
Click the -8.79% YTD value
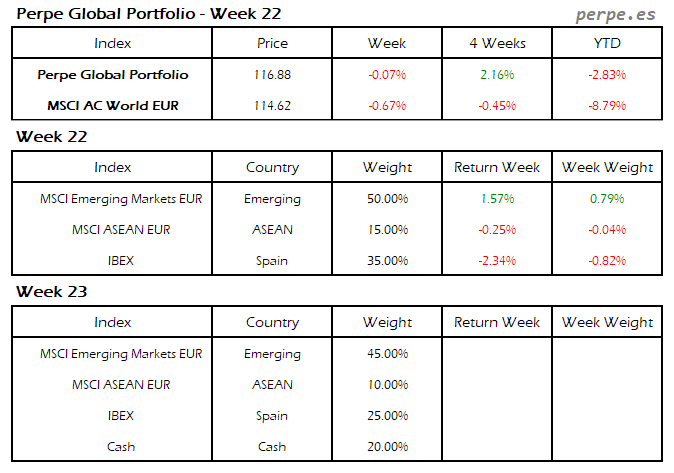tap(607, 106)
